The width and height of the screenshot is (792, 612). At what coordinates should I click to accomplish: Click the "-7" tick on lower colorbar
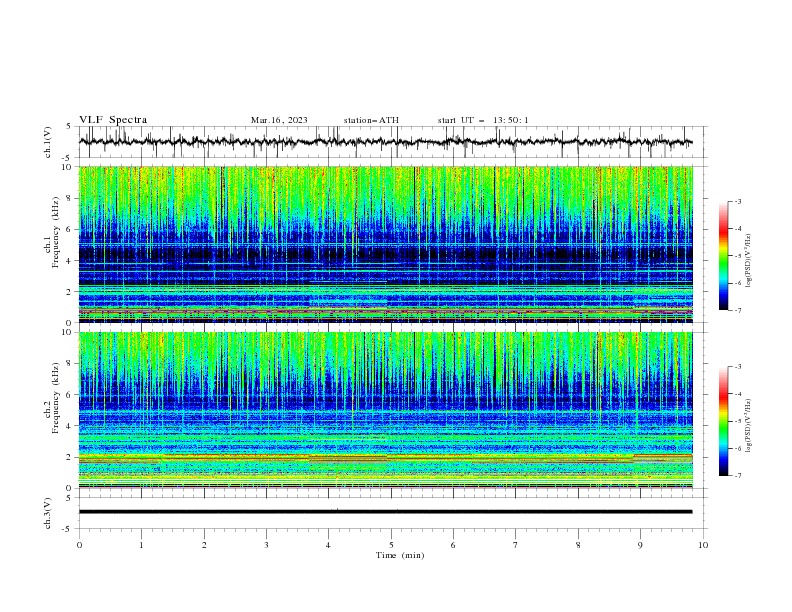(738, 475)
